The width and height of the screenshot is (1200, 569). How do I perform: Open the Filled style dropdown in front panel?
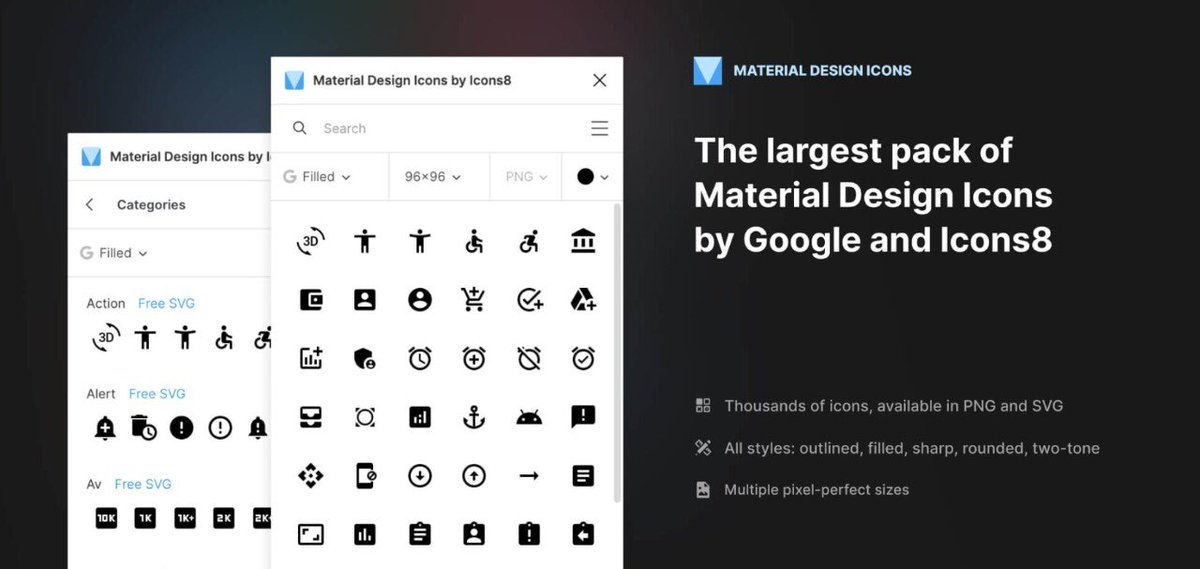click(317, 177)
